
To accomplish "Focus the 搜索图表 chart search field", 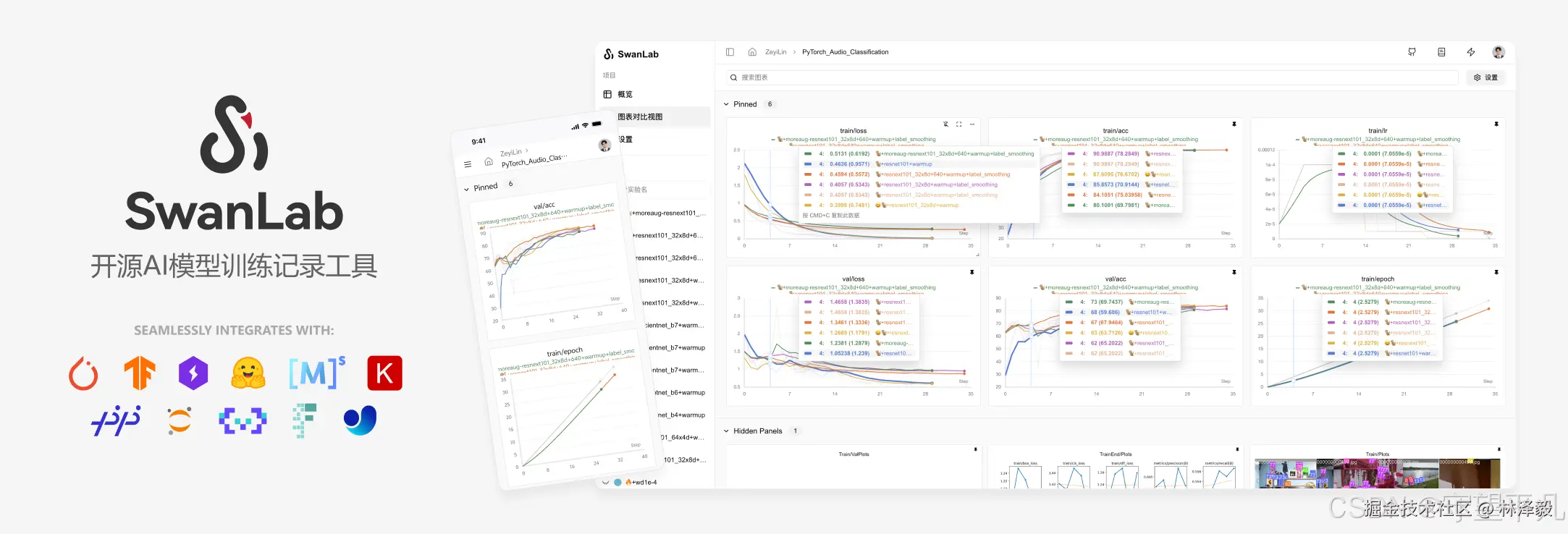I will (1092, 77).
